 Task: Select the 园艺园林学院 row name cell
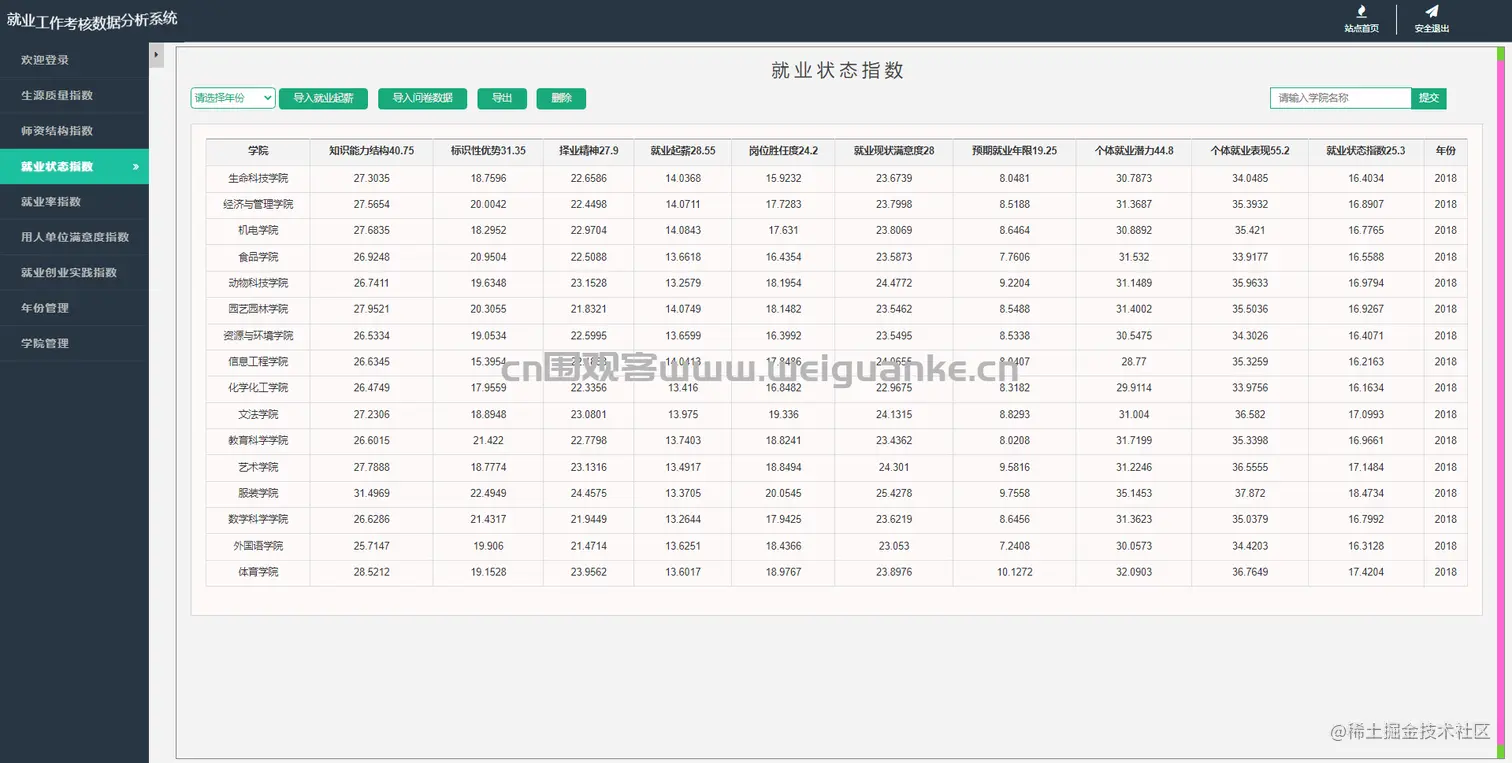(258, 309)
